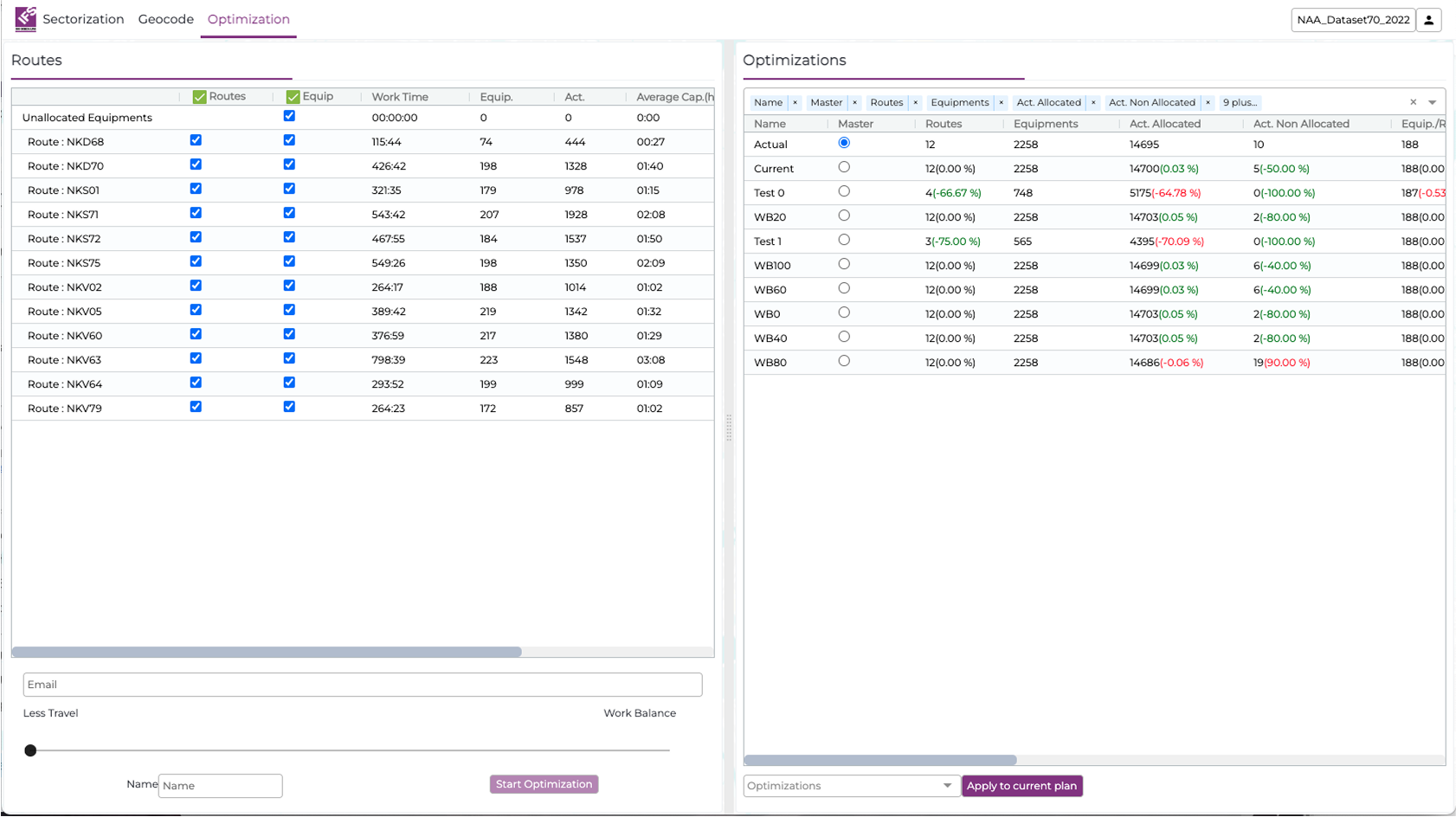Image resolution: width=1456 pixels, height=817 pixels.
Task: Switch to the Geocode tab
Action: pyautogui.click(x=166, y=19)
